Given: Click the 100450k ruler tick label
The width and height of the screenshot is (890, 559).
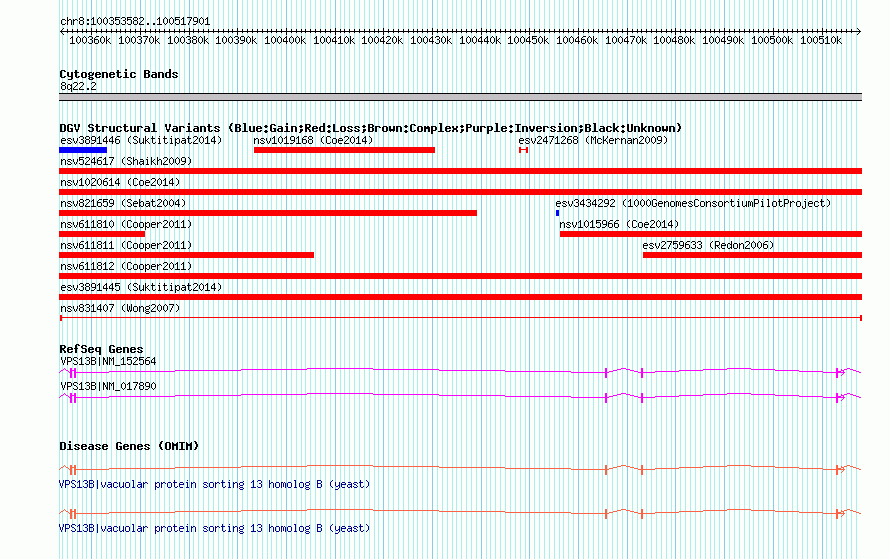Looking at the screenshot, I should click(x=528, y=40).
